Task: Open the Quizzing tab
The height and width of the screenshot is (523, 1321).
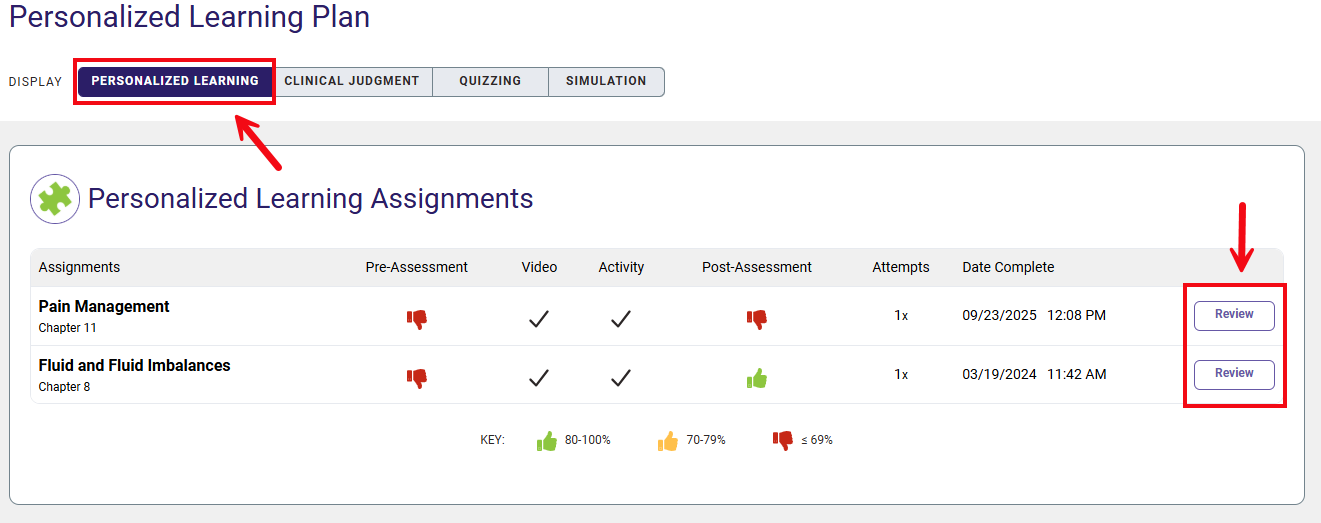Action: [490, 81]
